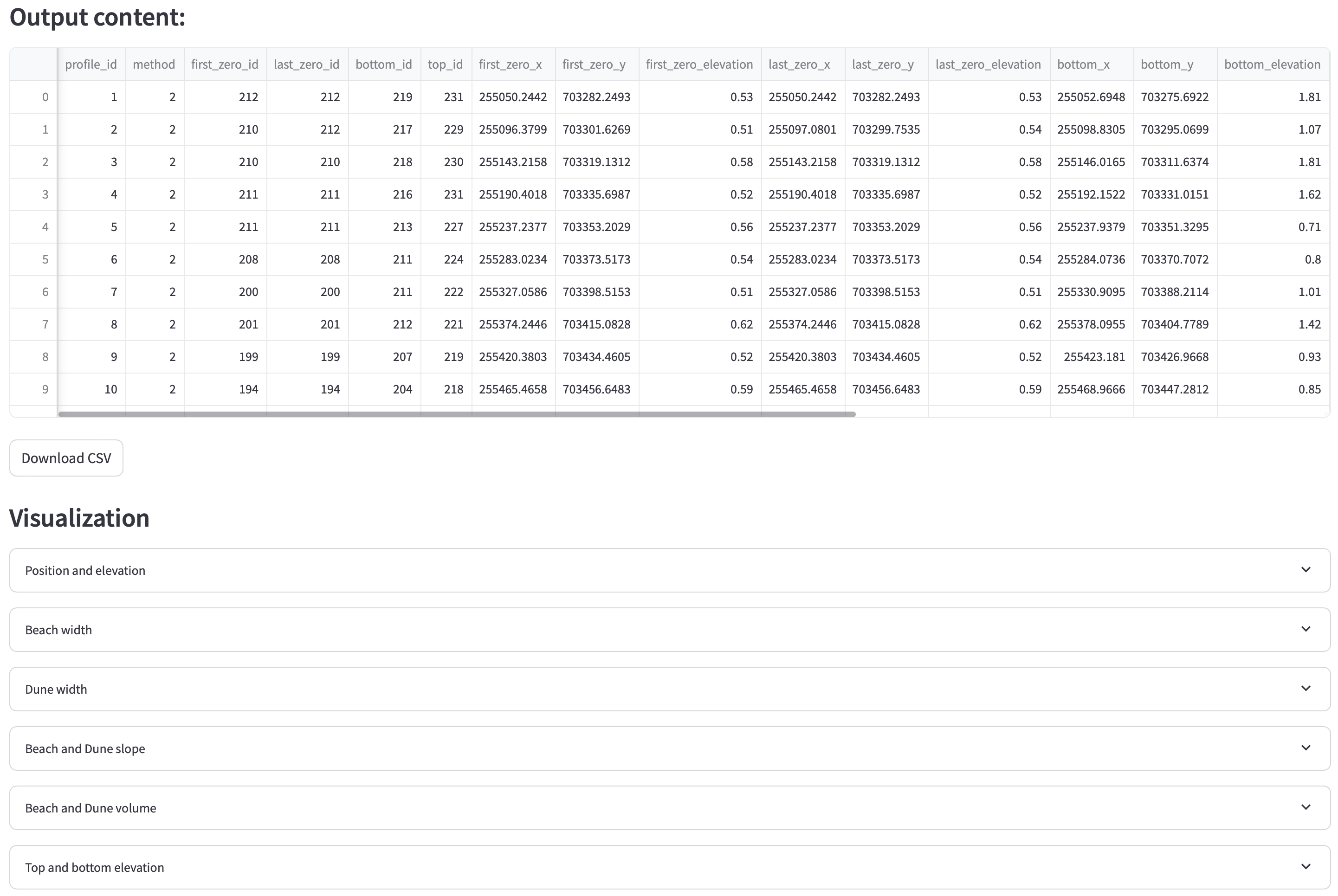Viewport: 1338px width, 896px height.
Task: Click the method column header
Action: point(155,64)
